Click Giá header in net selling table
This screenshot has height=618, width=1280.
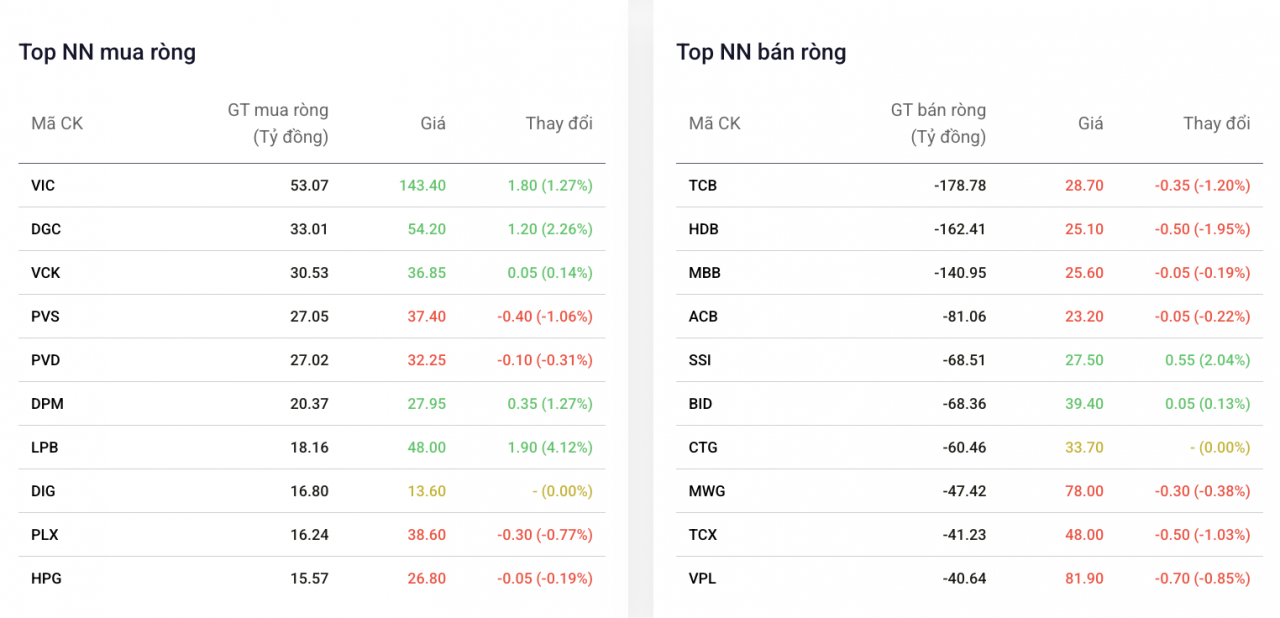pyautogui.click(x=1090, y=123)
